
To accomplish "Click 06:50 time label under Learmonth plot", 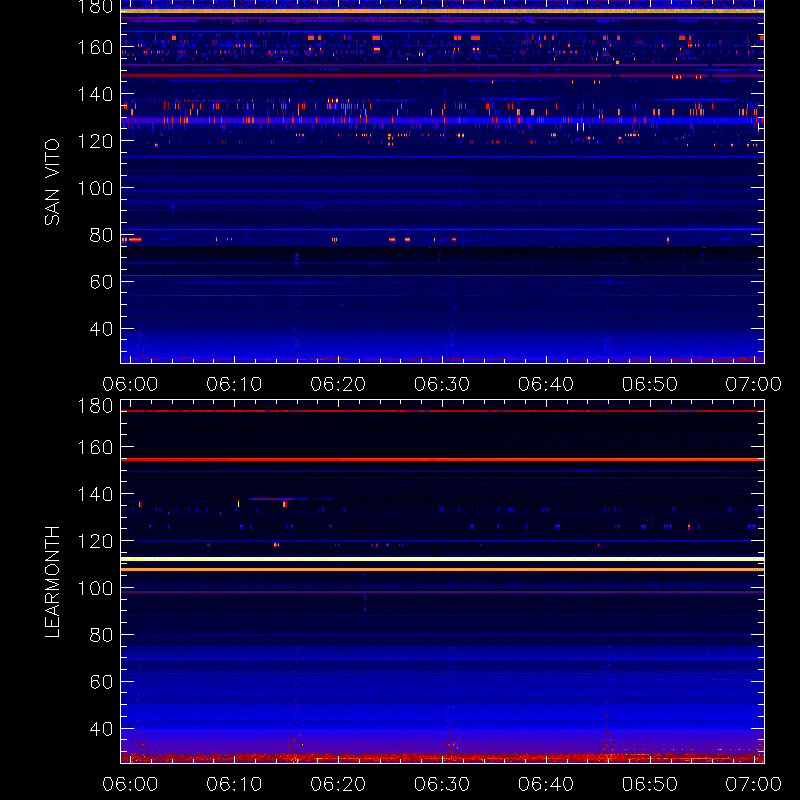I will click(x=649, y=784).
